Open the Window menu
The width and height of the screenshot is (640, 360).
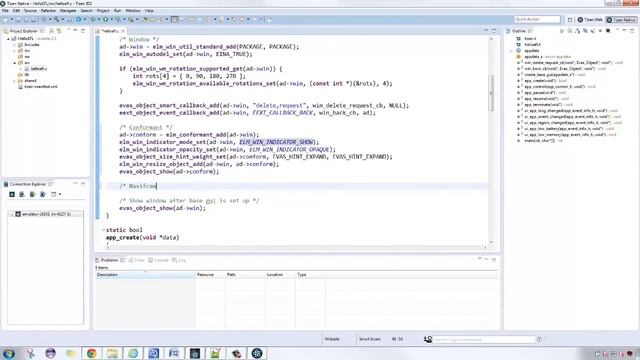coord(133,11)
